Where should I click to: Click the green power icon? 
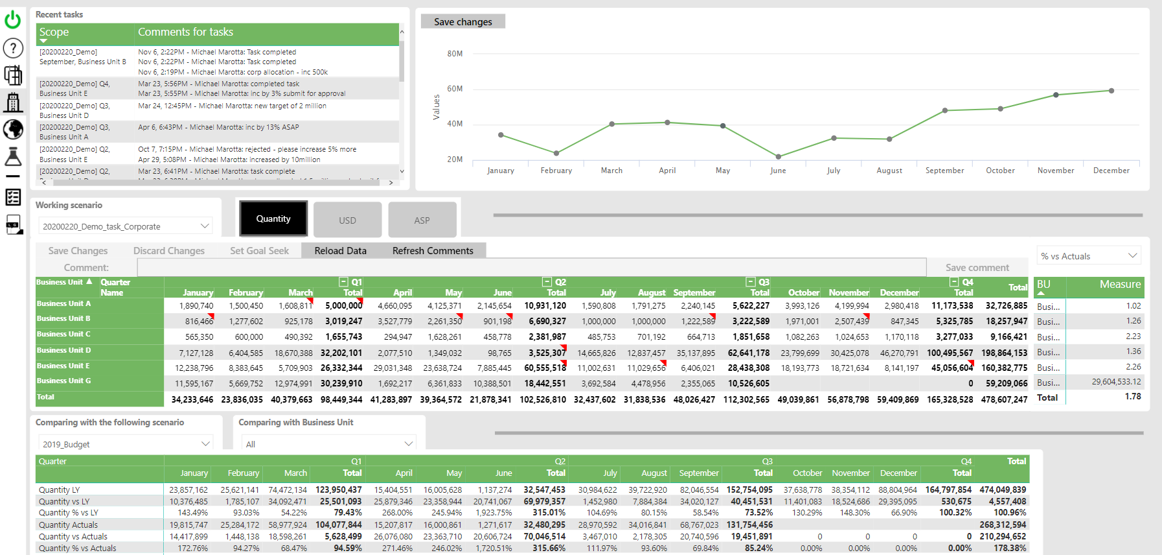(13, 20)
